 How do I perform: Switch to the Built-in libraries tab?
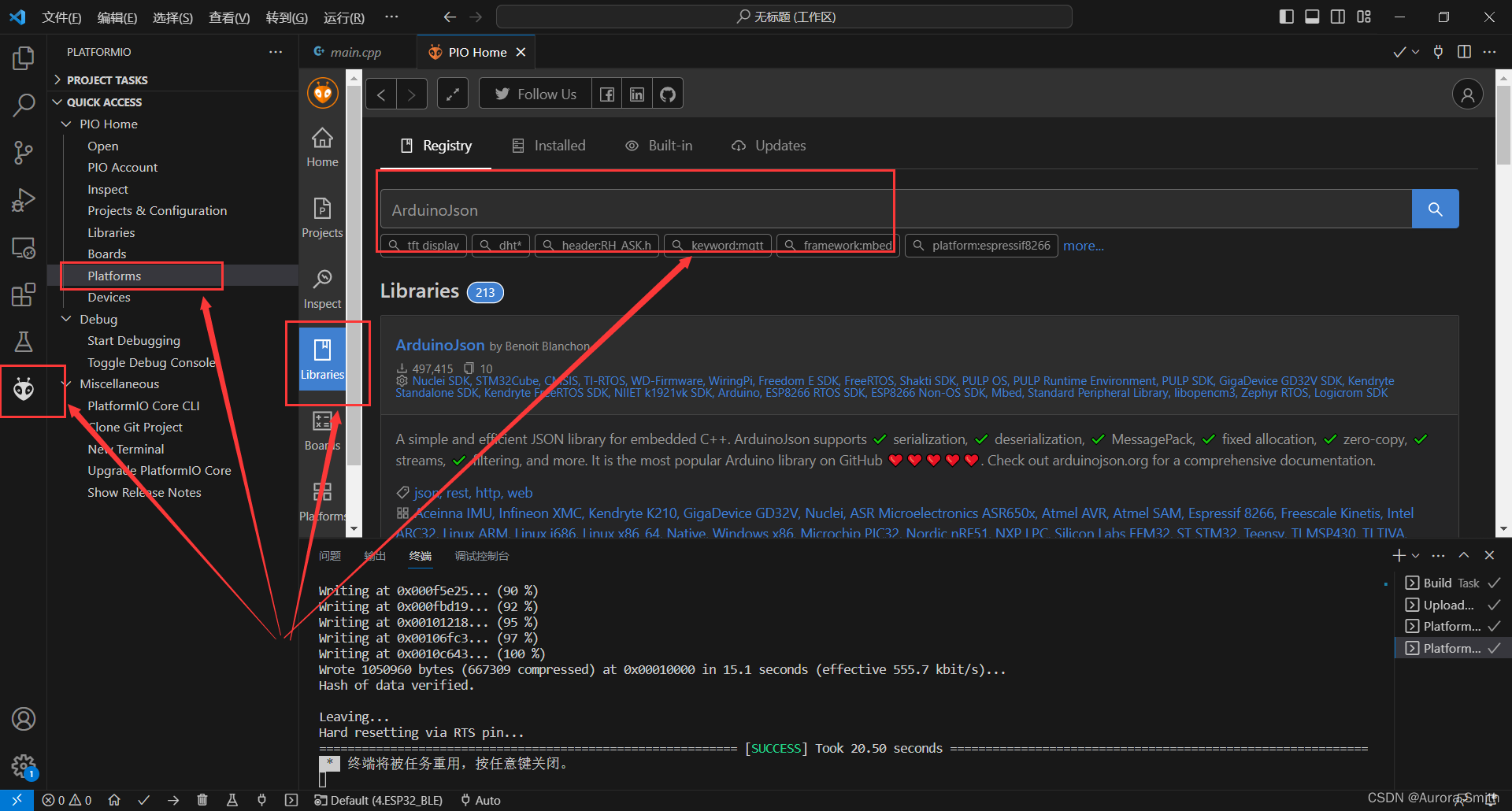[x=659, y=146]
